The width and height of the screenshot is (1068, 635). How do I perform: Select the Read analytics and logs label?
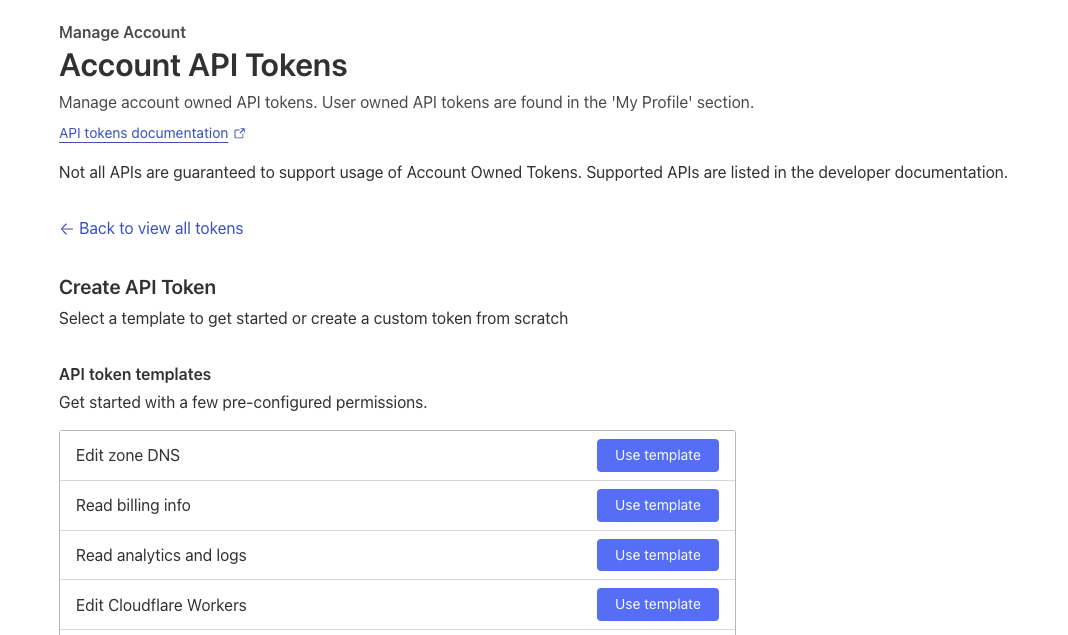point(161,555)
